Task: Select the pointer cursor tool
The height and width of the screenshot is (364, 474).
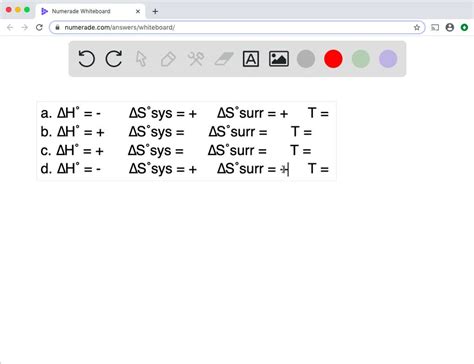Action: click(x=141, y=59)
